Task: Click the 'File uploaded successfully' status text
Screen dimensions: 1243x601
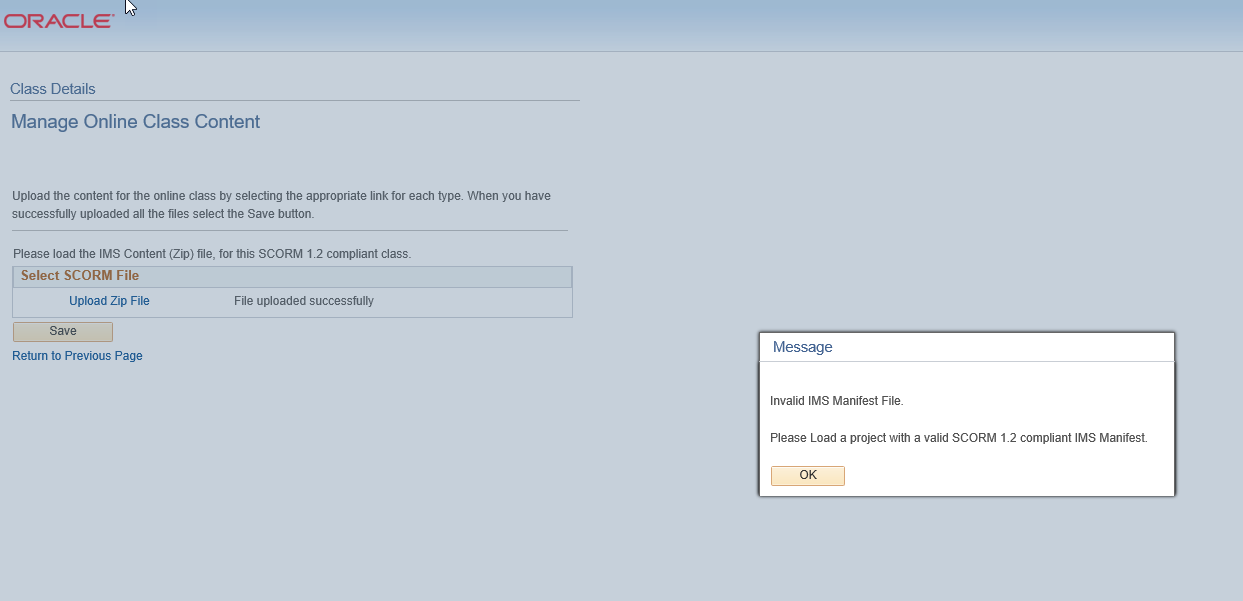Action: pos(304,301)
